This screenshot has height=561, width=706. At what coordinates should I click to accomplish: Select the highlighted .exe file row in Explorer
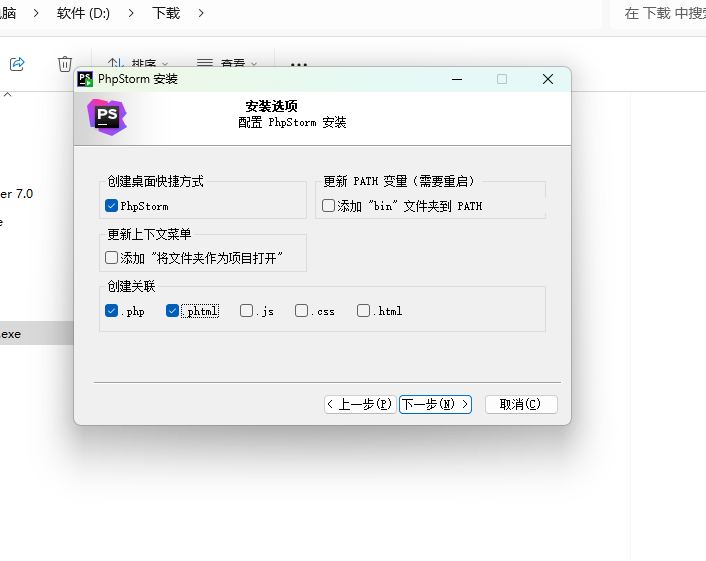tap(36, 334)
